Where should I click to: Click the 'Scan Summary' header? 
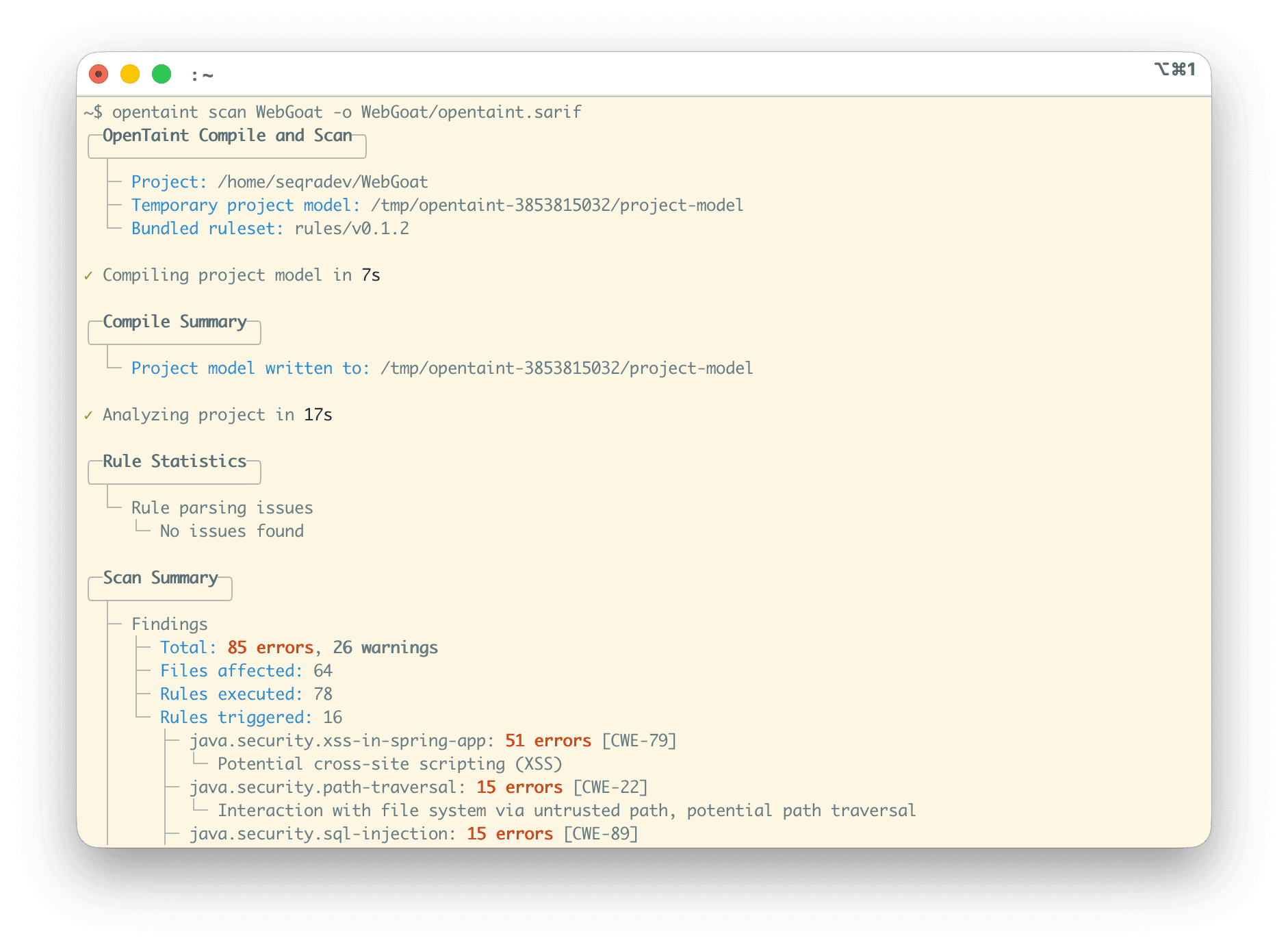(x=160, y=578)
